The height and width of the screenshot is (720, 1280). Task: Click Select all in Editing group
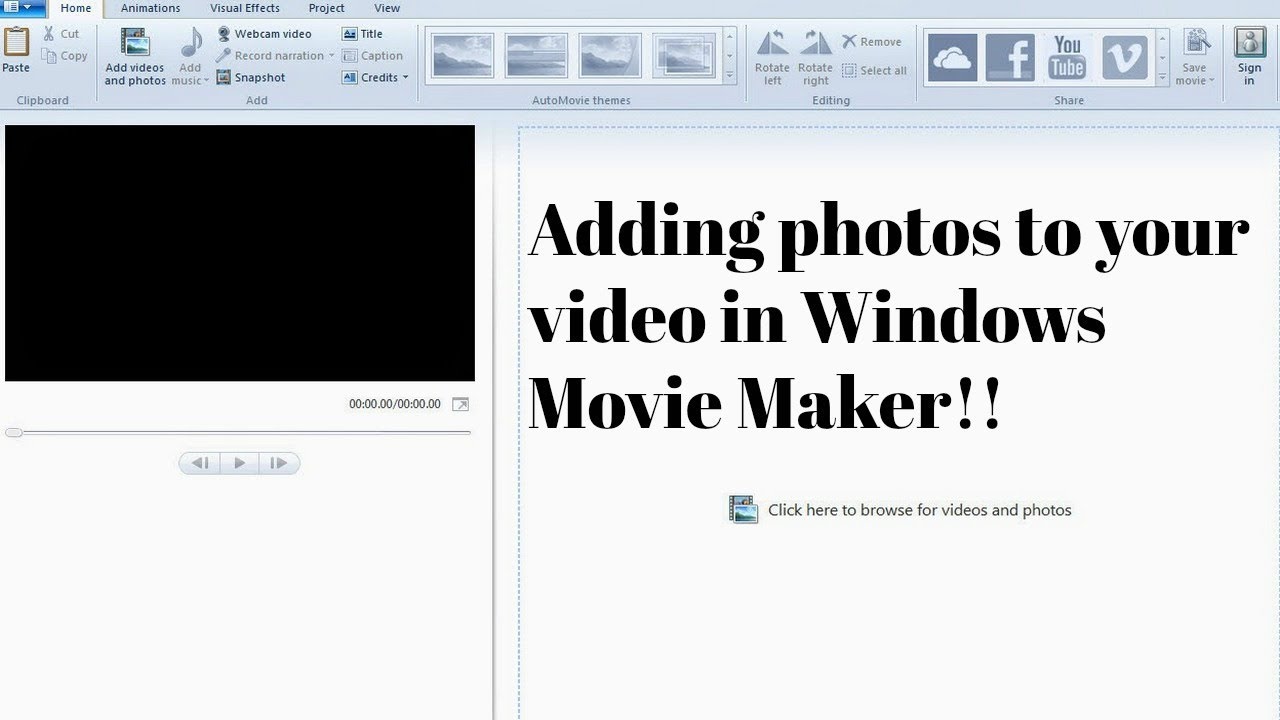click(875, 70)
